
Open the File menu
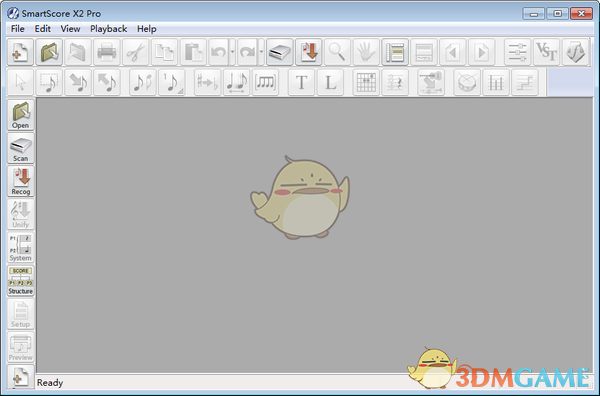click(x=18, y=29)
